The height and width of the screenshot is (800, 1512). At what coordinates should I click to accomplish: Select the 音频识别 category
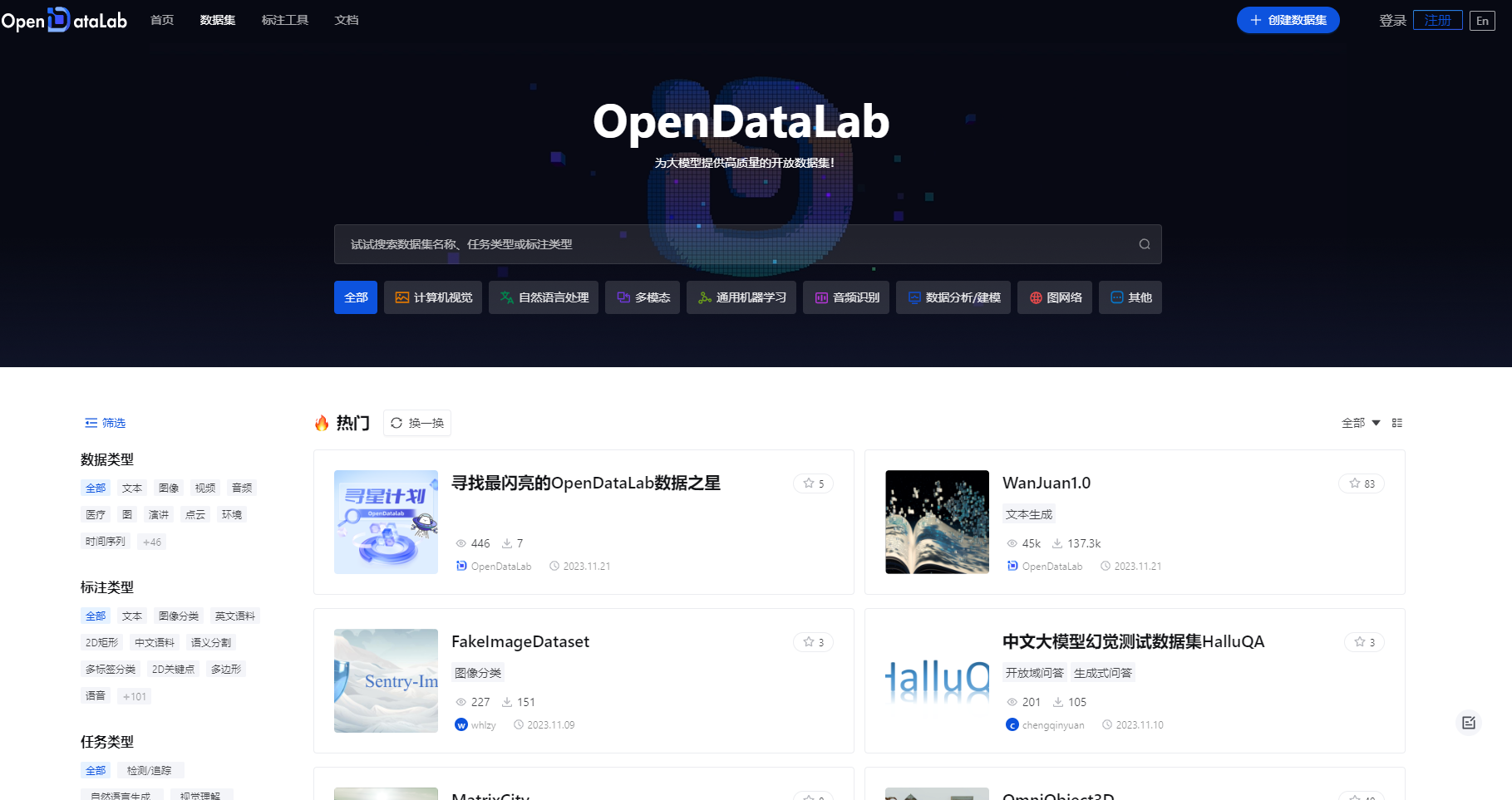coord(846,297)
